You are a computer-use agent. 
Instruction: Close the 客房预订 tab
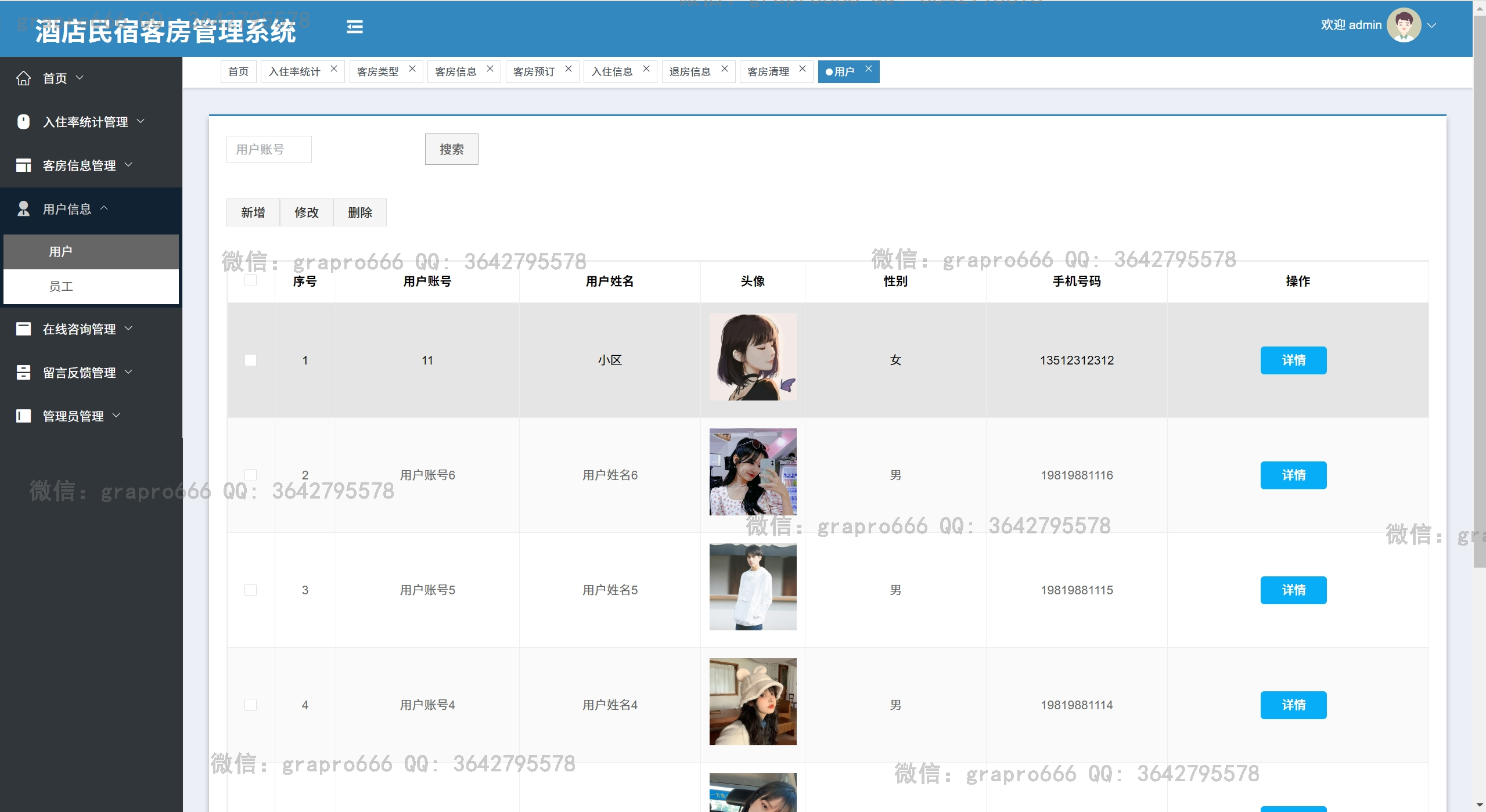[568, 69]
